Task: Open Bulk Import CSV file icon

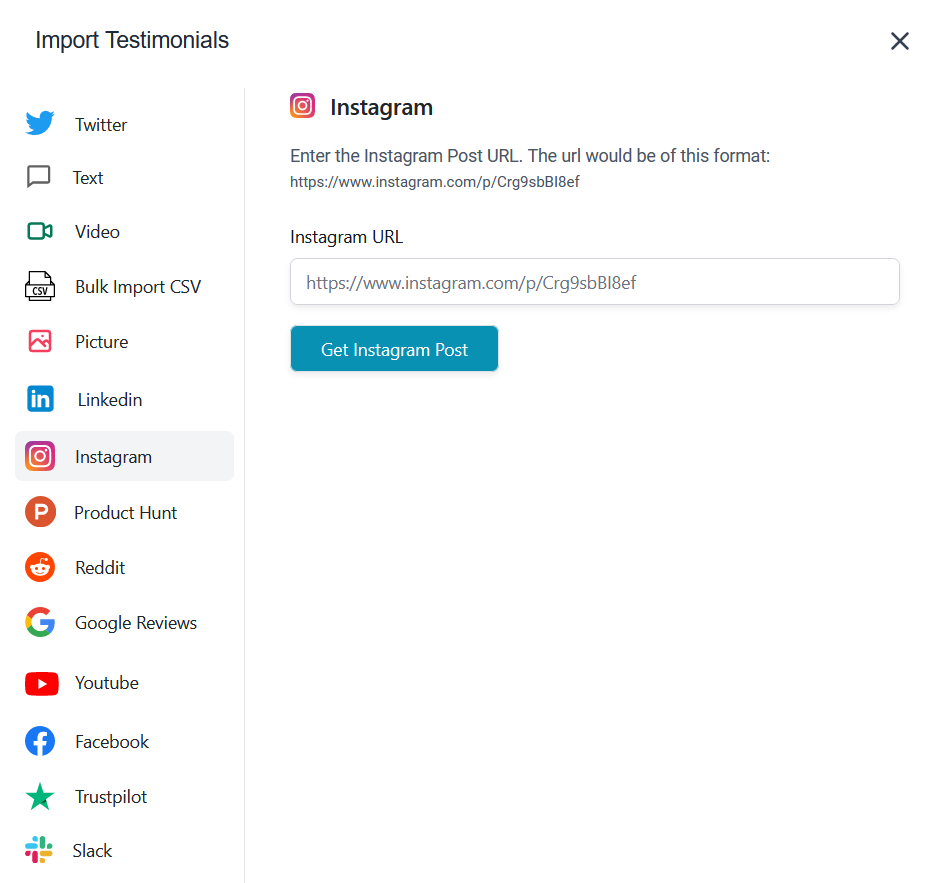Action: point(40,286)
